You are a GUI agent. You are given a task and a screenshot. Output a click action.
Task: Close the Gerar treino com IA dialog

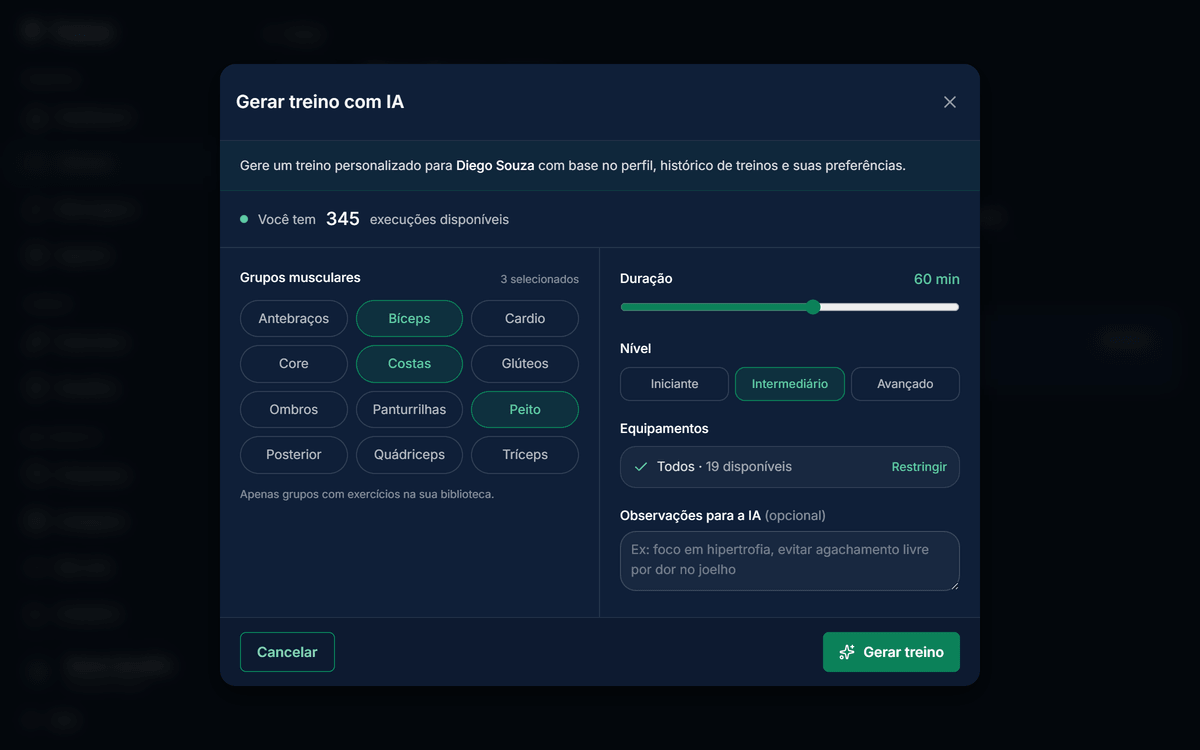coord(950,102)
